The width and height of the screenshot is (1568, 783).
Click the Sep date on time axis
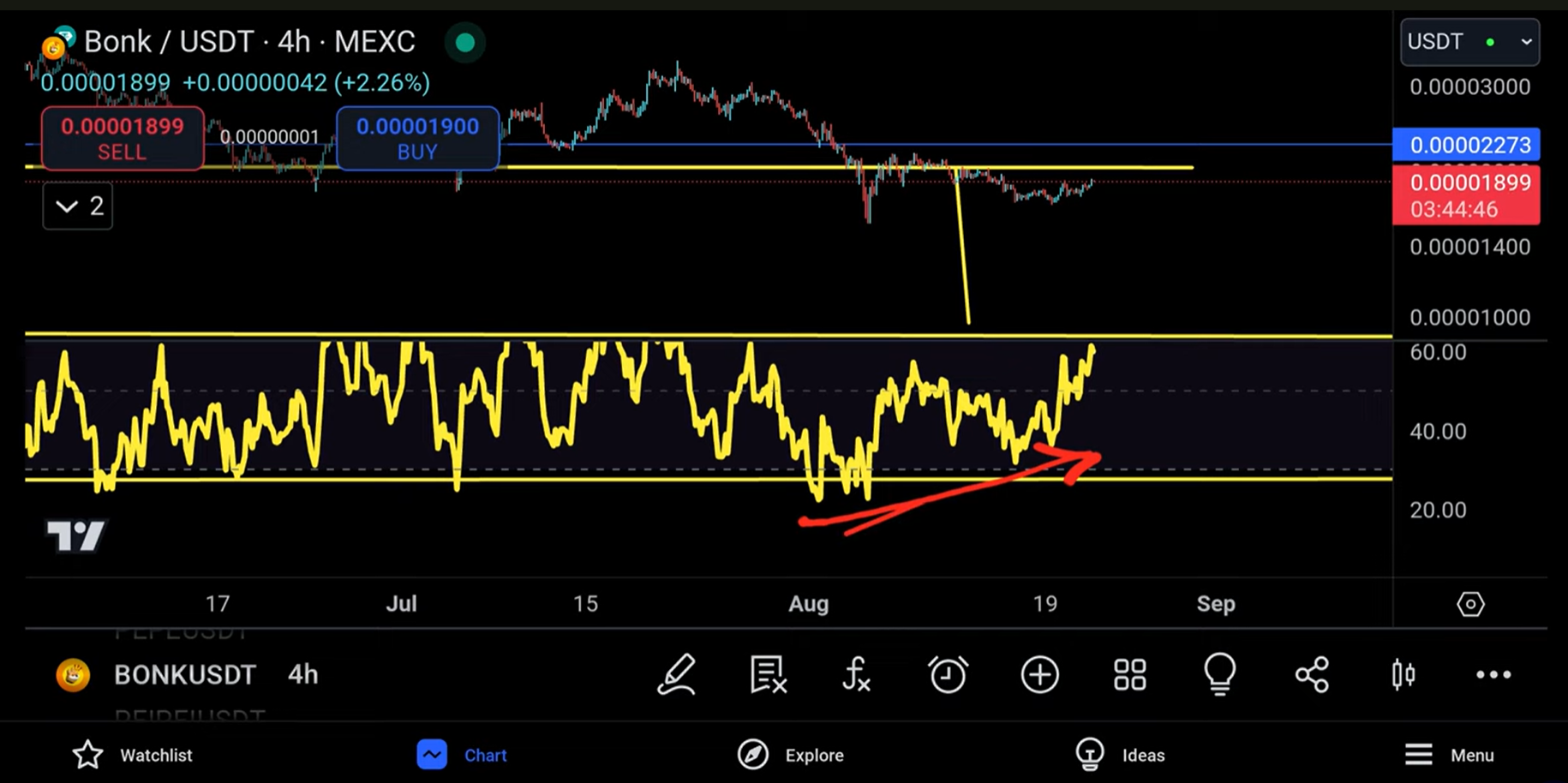pos(1216,604)
